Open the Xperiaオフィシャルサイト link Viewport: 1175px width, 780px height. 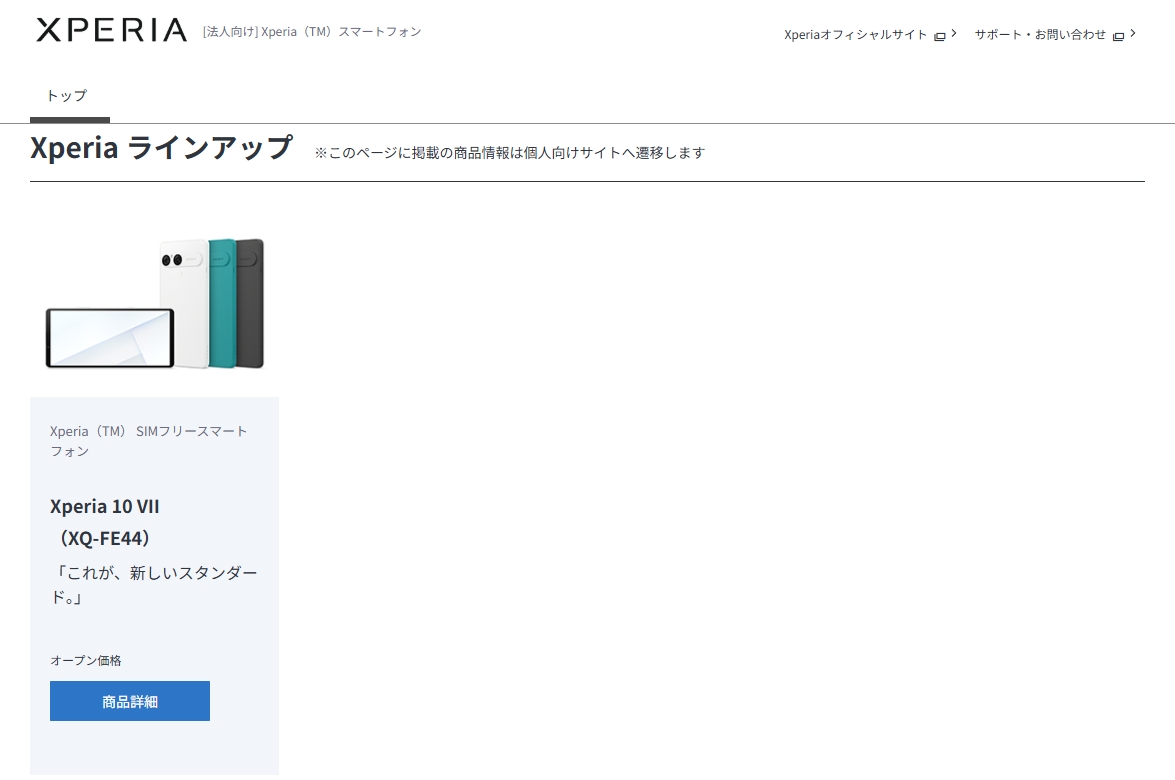click(856, 34)
